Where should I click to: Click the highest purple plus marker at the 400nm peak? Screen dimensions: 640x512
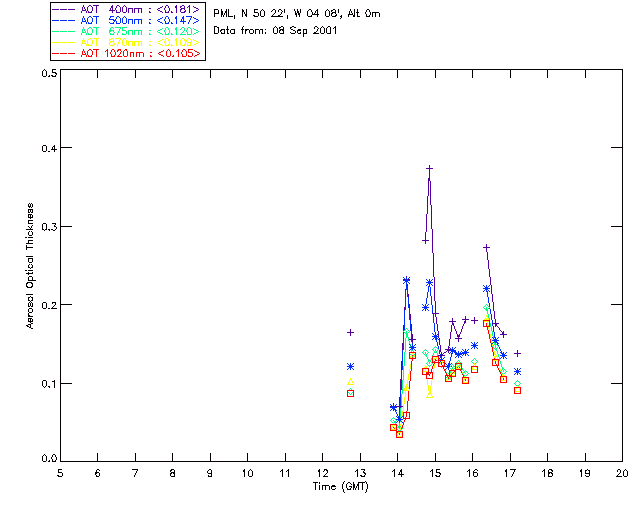tap(429, 168)
